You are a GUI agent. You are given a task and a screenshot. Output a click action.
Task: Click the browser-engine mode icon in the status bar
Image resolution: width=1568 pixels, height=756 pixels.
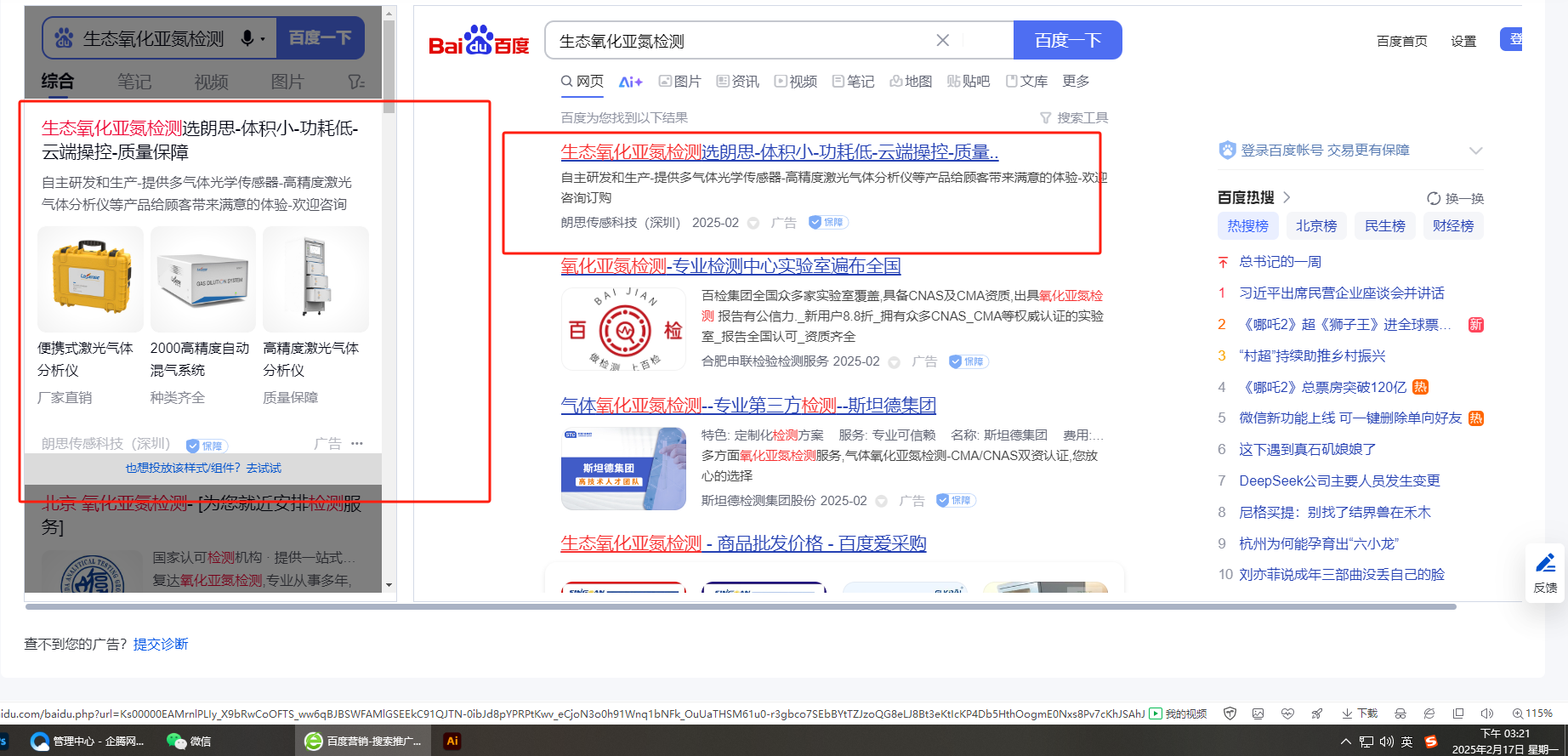click(x=1429, y=713)
